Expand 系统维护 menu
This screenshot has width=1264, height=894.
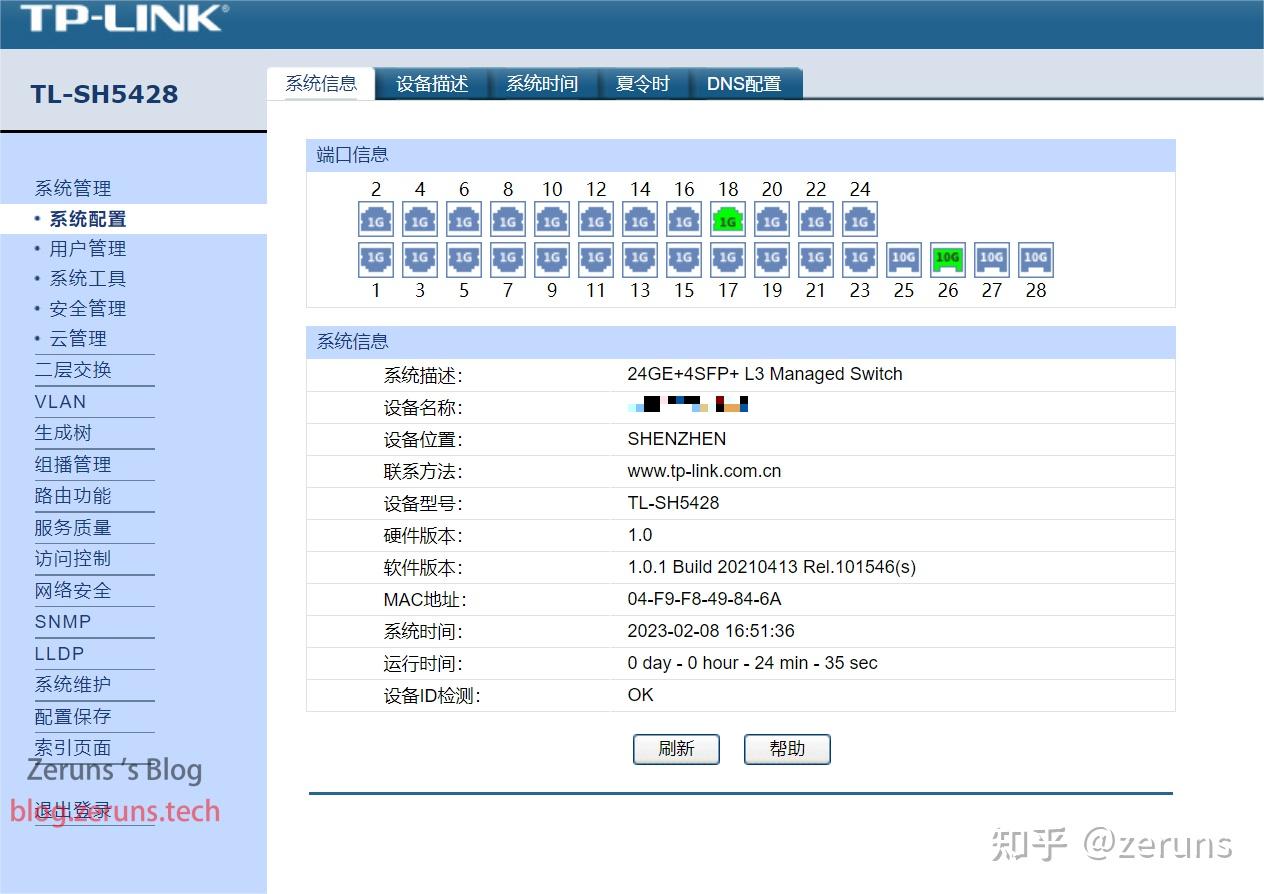click(x=73, y=685)
